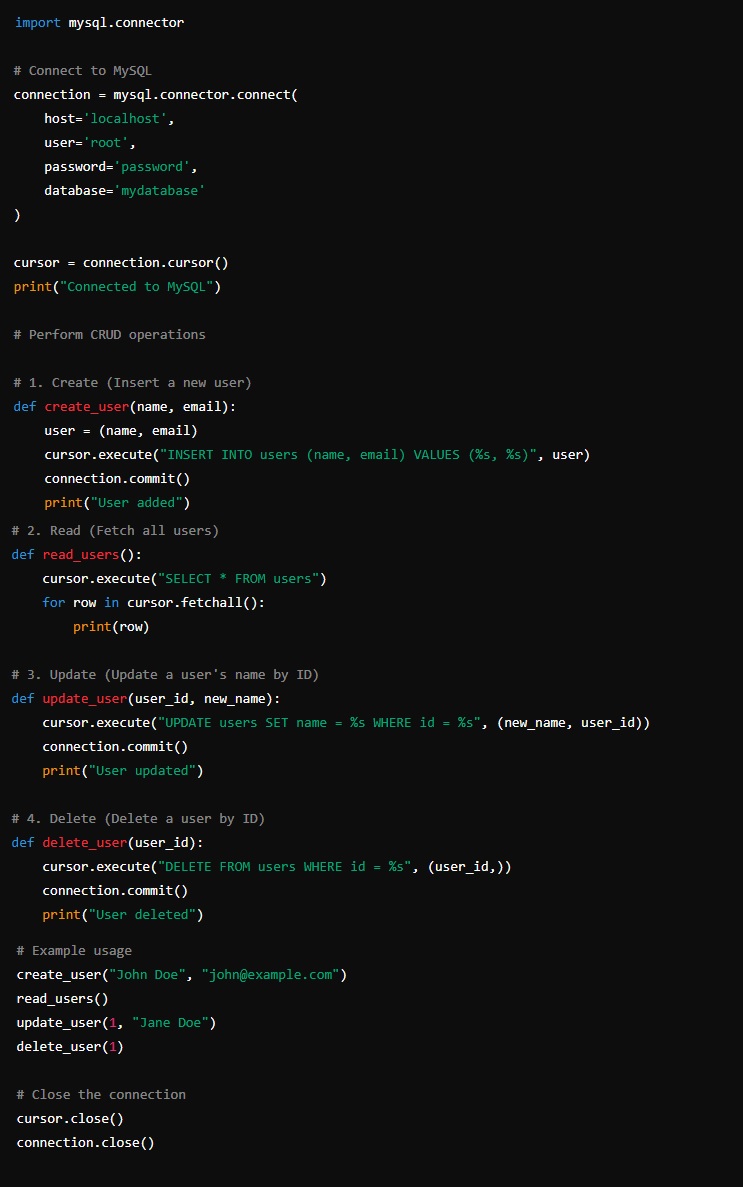Click the '# Perform CRUD operations' comment
Screen dimensions: 743x1187
tap(109, 334)
